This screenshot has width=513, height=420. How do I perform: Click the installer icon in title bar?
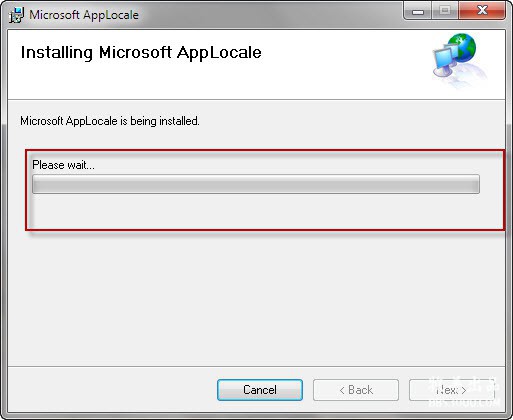(x=16, y=15)
